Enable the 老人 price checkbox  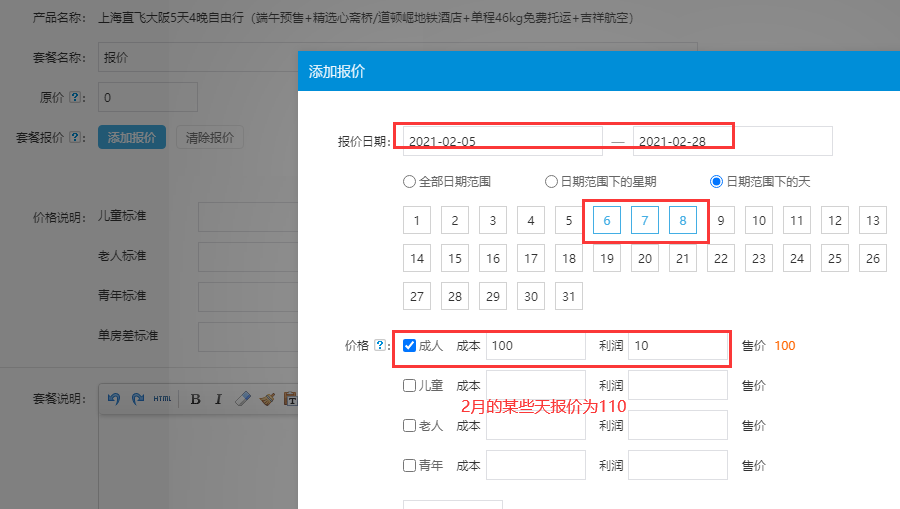[410, 425]
